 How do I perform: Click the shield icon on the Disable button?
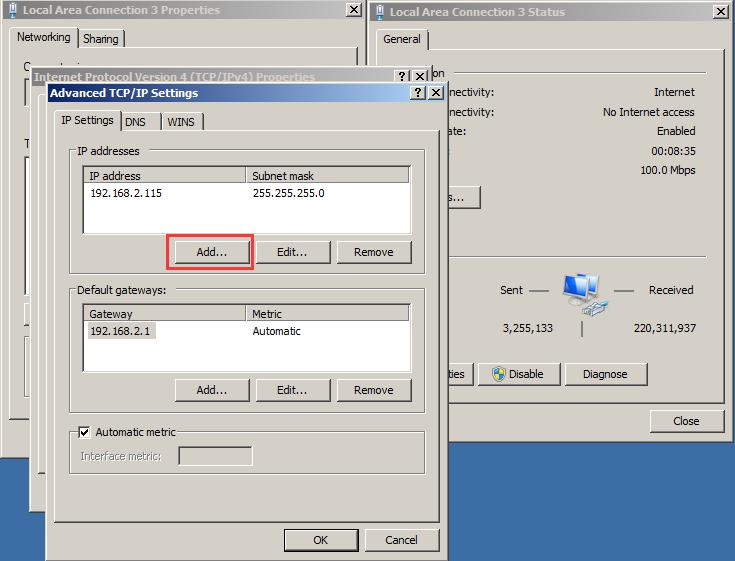497,374
